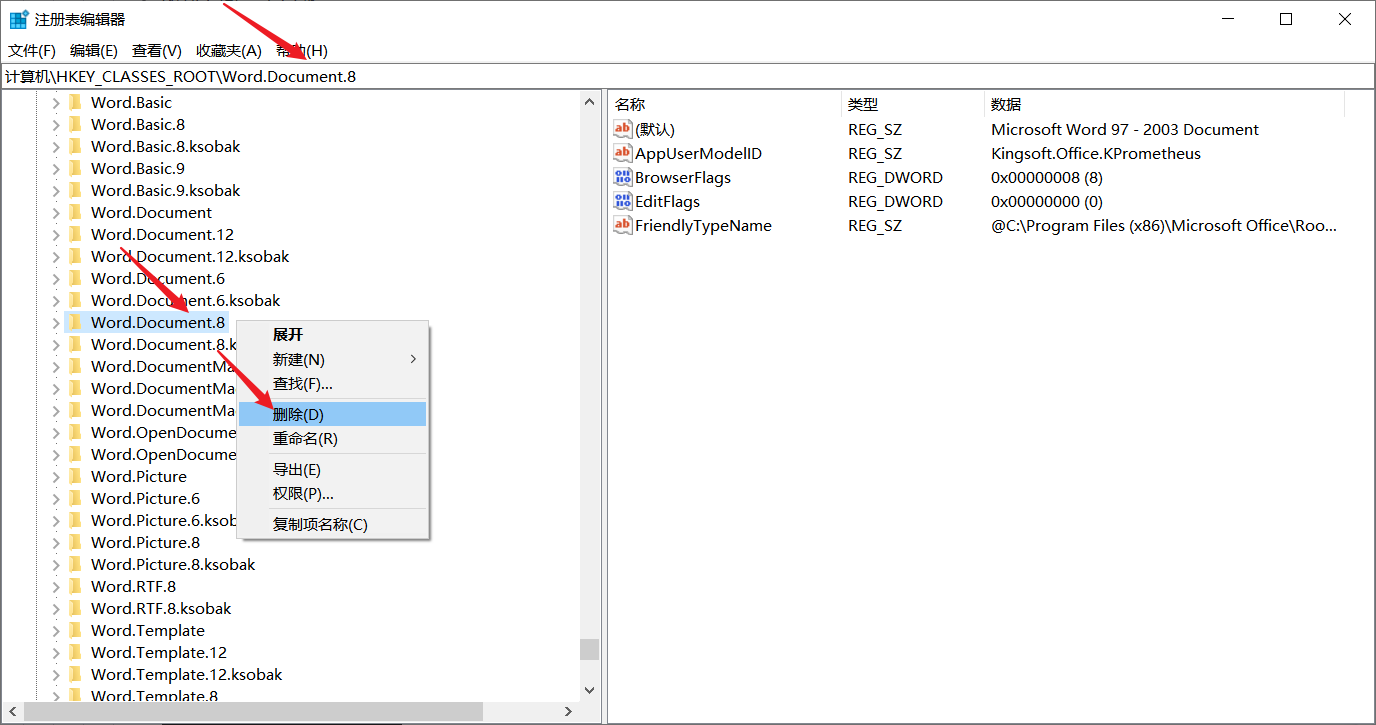1376x725 pixels.
Task: Select the Word.Document.12 tree label
Action: pos(162,234)
